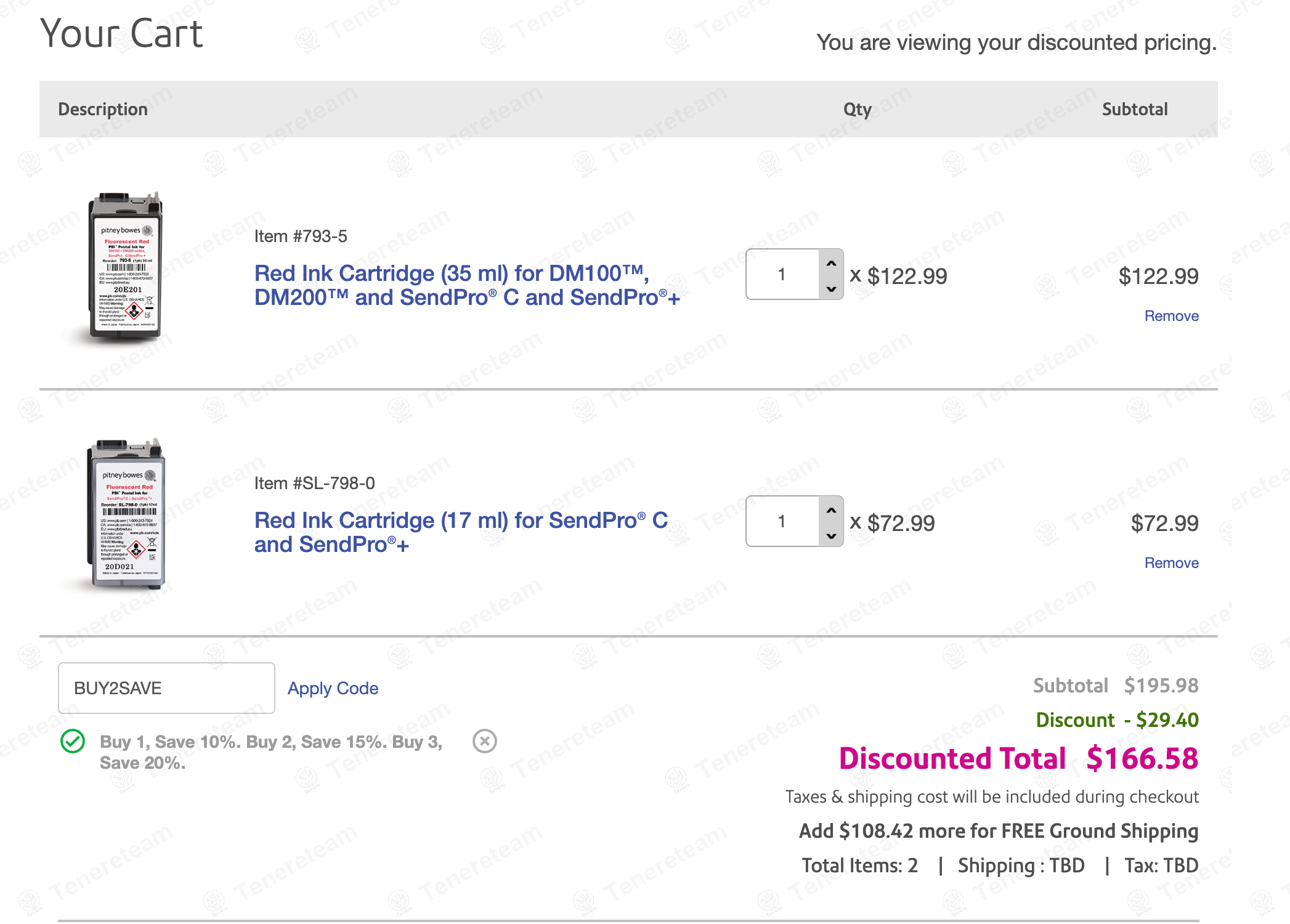Click the Subtotal column header

(x=1134, y=109)
